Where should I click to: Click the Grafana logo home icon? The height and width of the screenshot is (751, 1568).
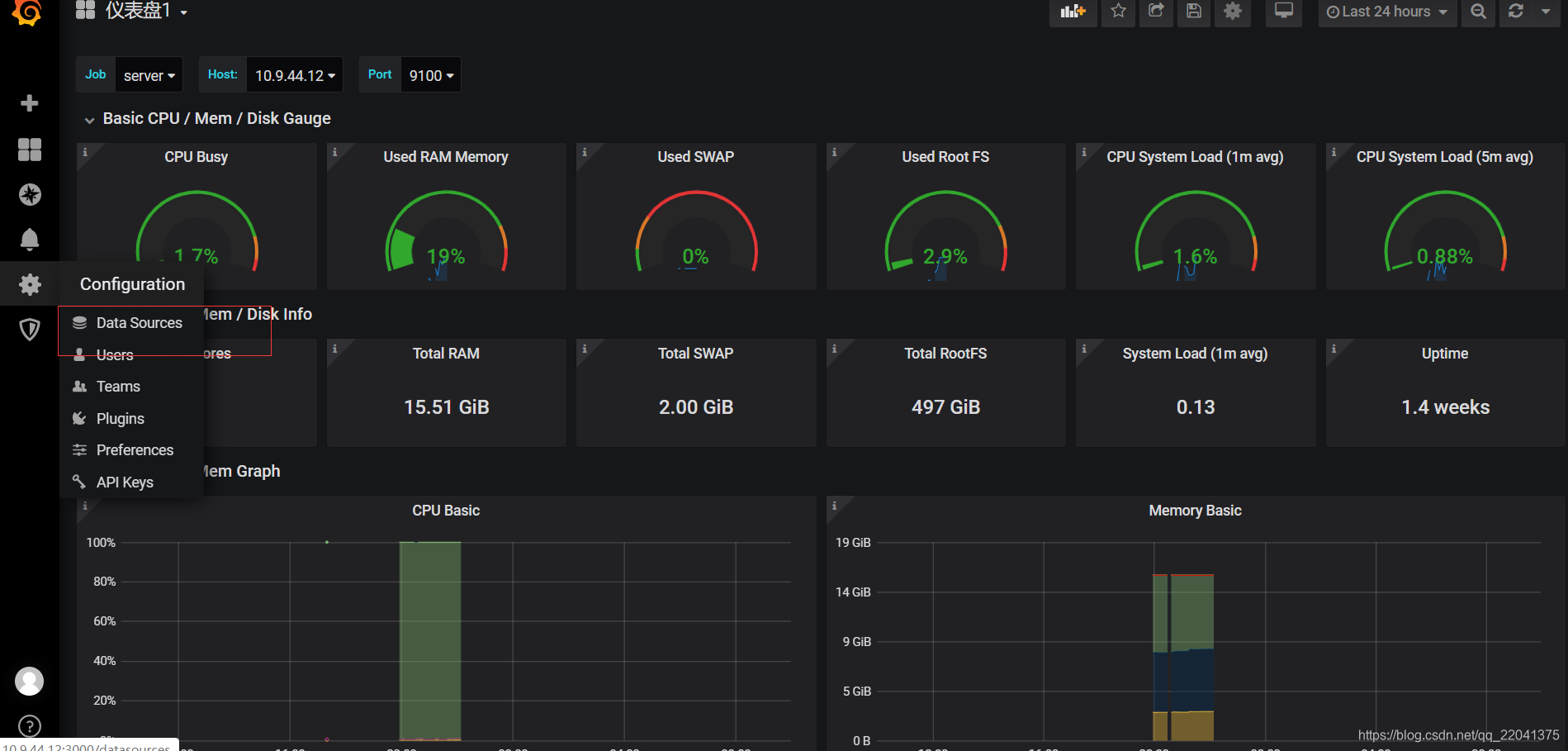tap(27, 12)
